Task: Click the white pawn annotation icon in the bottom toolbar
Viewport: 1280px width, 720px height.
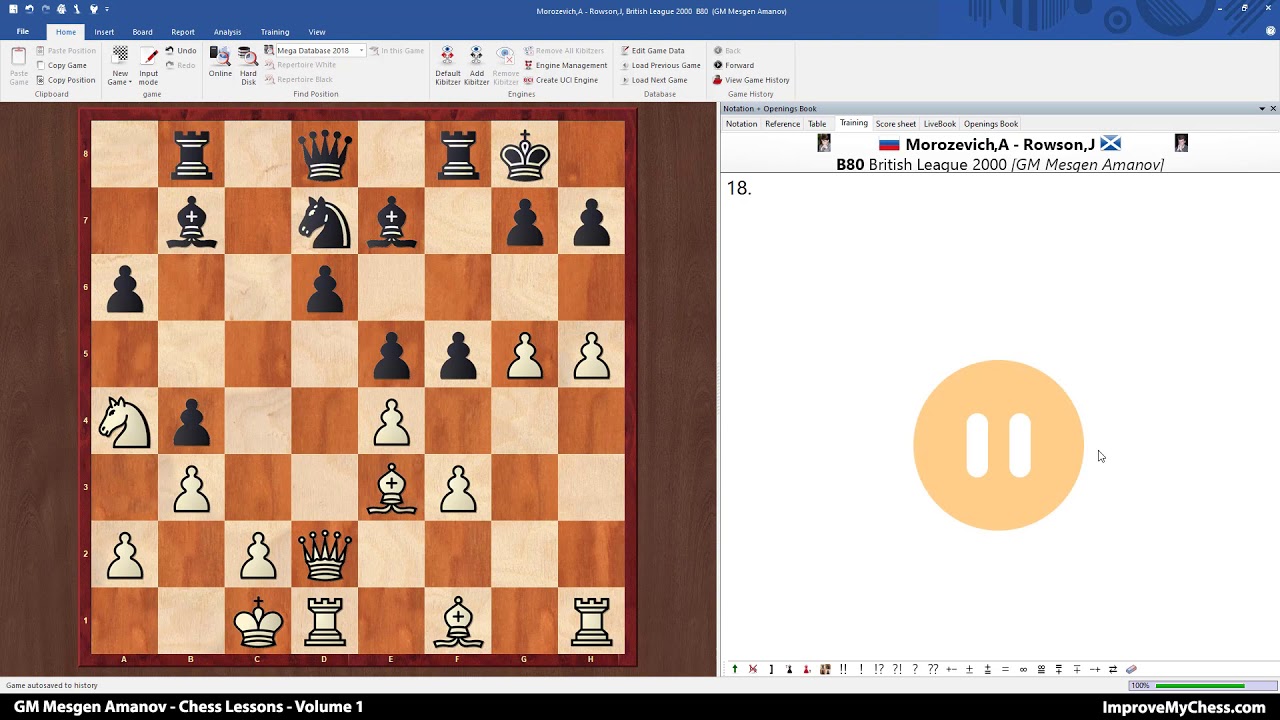Action: (789, 669)
